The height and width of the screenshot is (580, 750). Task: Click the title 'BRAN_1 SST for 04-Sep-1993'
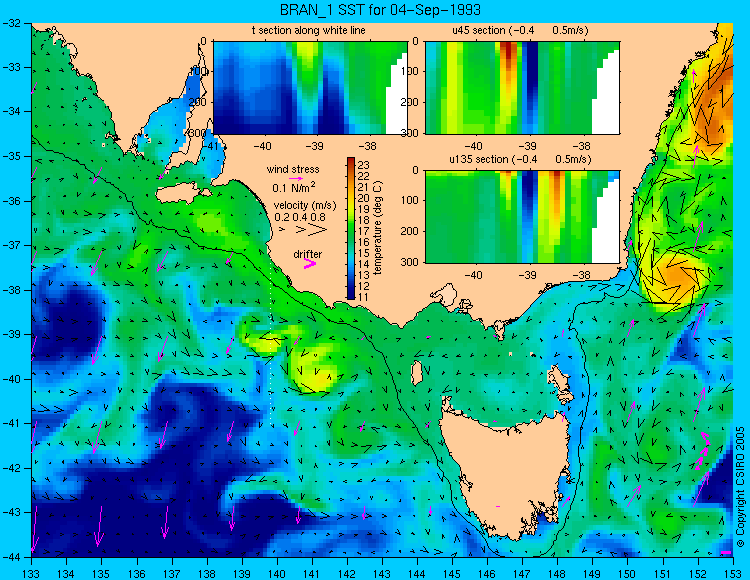tap(380, 10)
